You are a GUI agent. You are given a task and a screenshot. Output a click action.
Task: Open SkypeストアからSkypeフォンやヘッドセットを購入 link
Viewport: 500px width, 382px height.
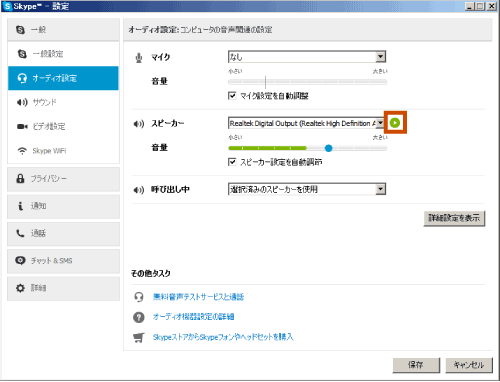click(x=223, y=337)
